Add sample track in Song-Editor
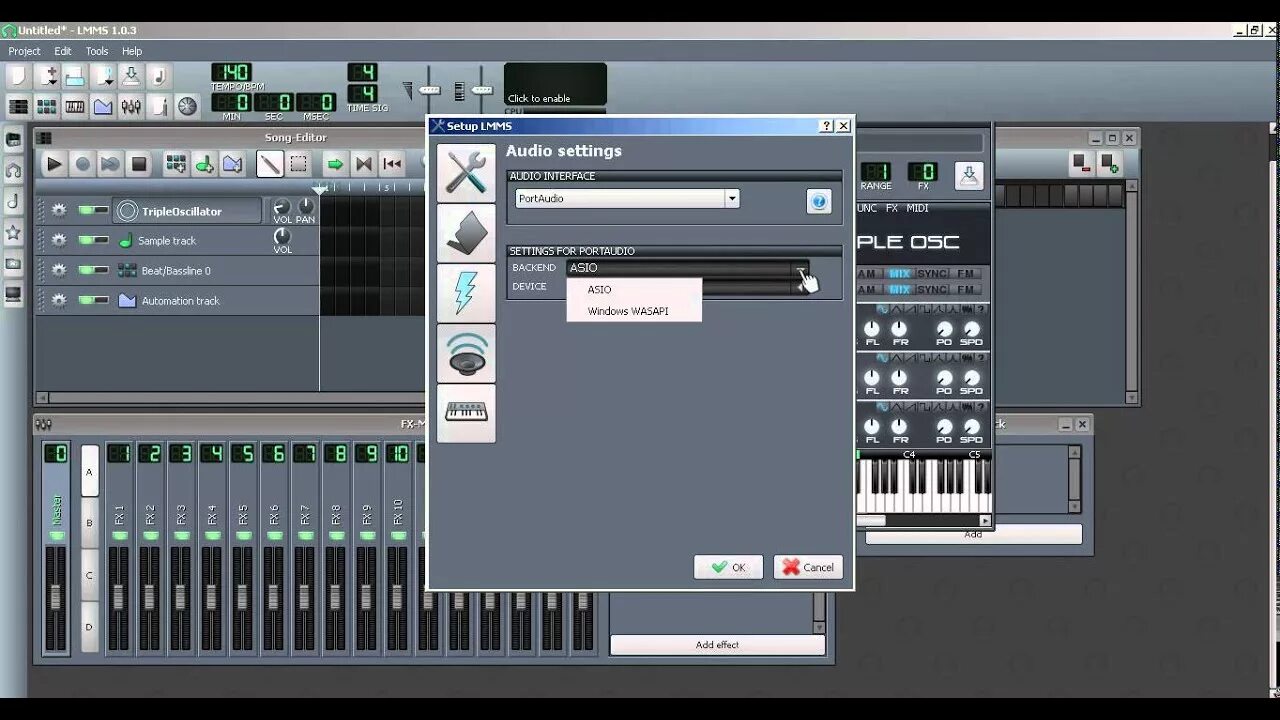Screen dimensions: 1280x720 click(x=204, y=164)
